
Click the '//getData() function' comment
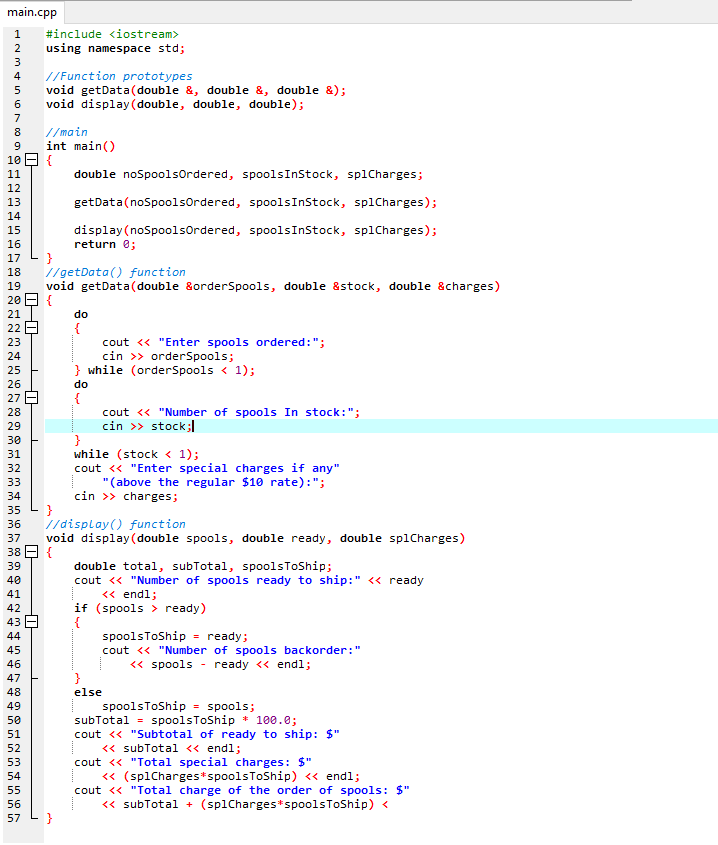click(x=116, y=272)
